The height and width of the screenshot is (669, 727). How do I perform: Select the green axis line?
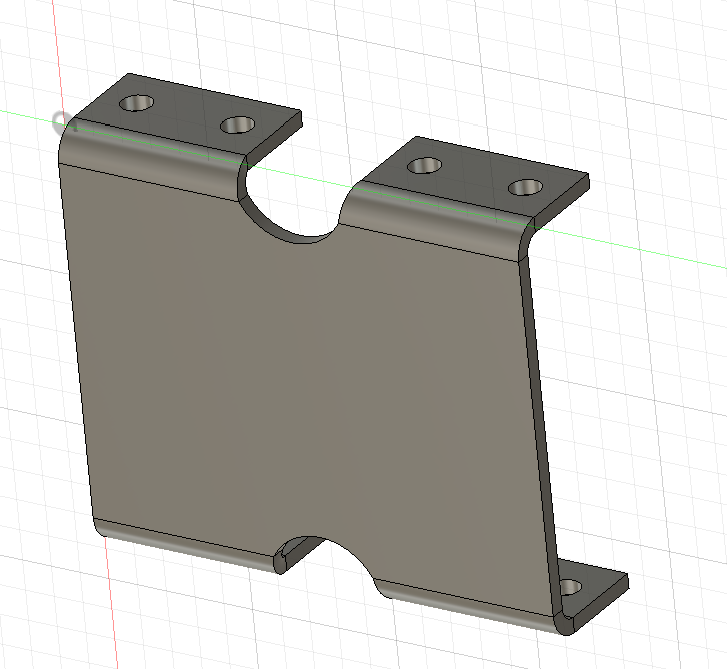click(640, 248)
